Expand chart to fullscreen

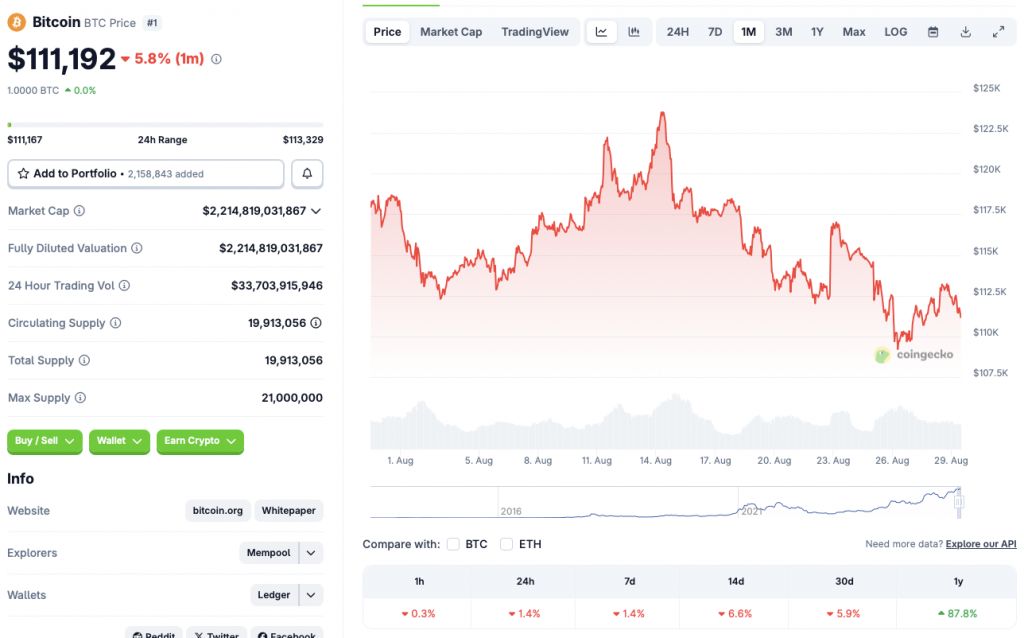[x=999, y=31]
